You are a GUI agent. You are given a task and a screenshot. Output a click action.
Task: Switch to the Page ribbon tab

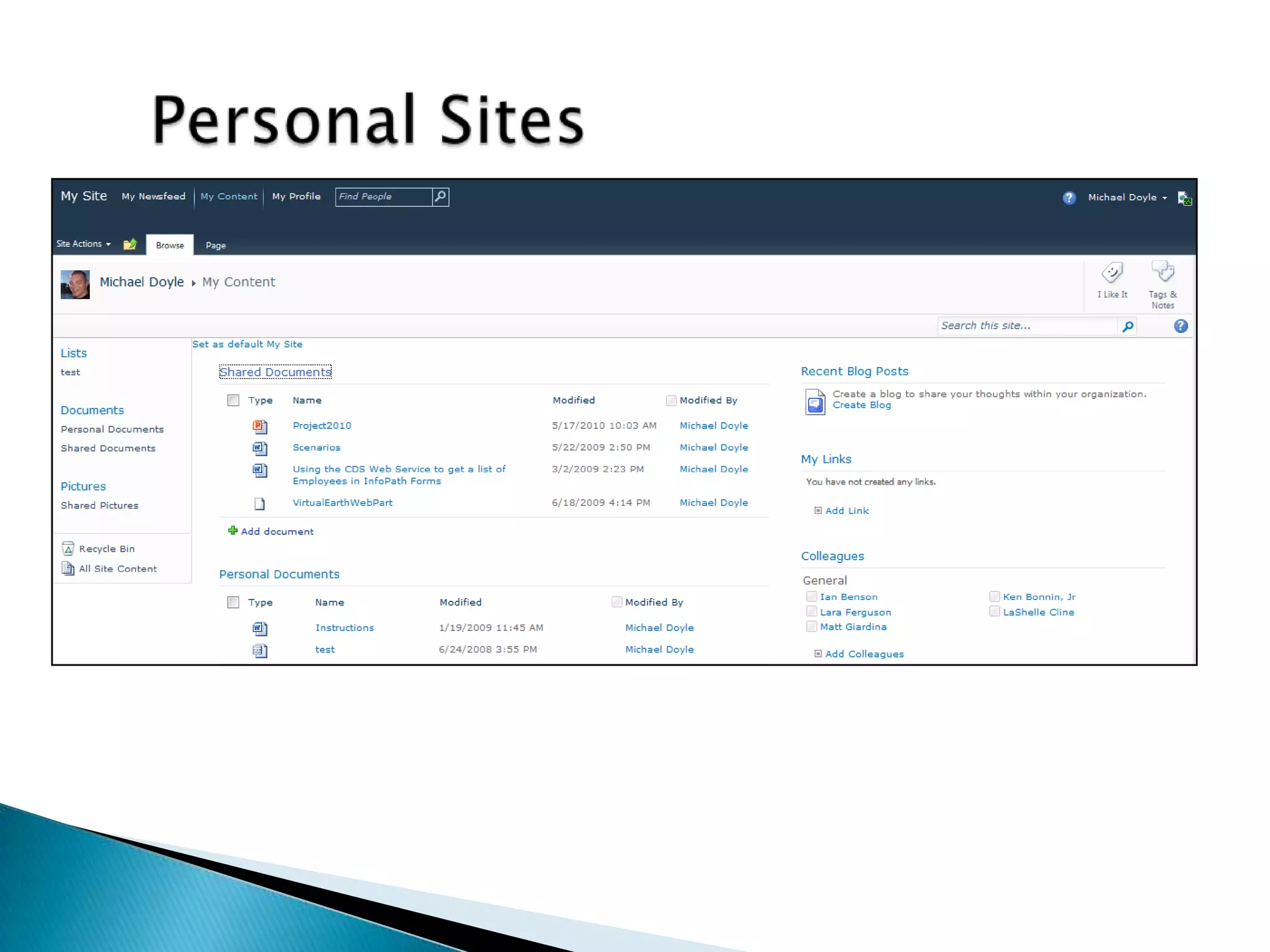215,245
